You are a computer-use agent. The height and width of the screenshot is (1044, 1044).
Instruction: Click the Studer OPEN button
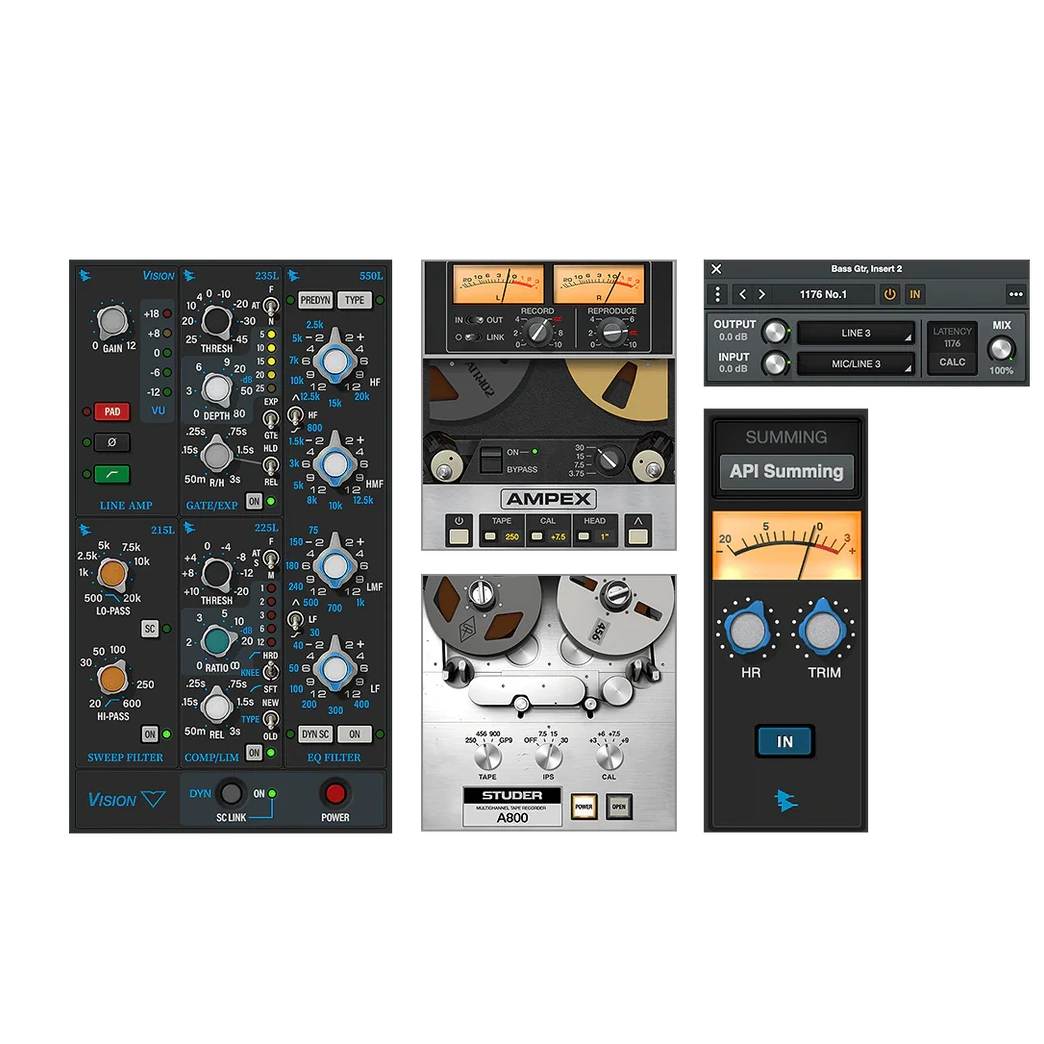point(619,806)
